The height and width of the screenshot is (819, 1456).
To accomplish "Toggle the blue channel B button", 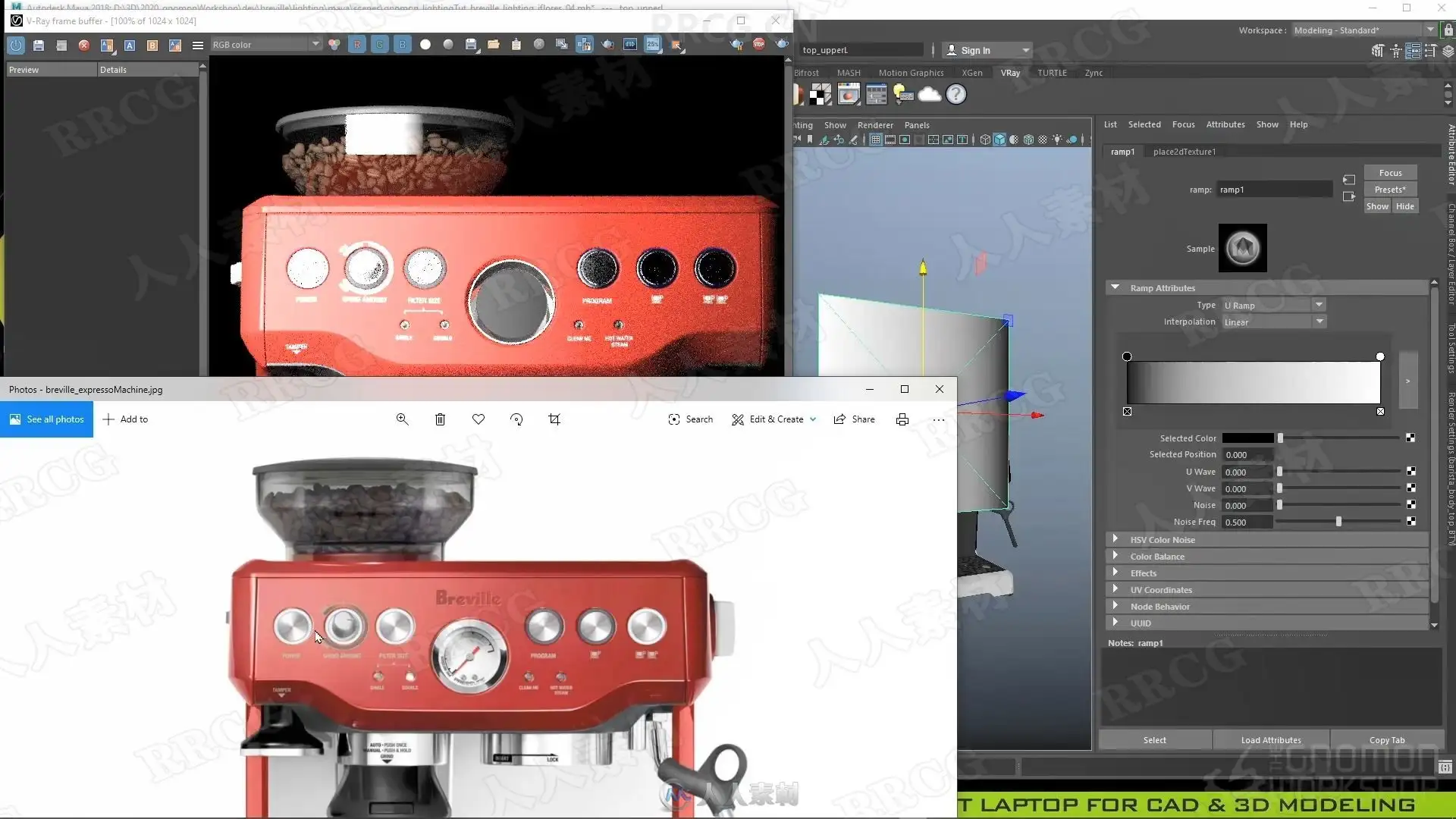I will [403, 45].
